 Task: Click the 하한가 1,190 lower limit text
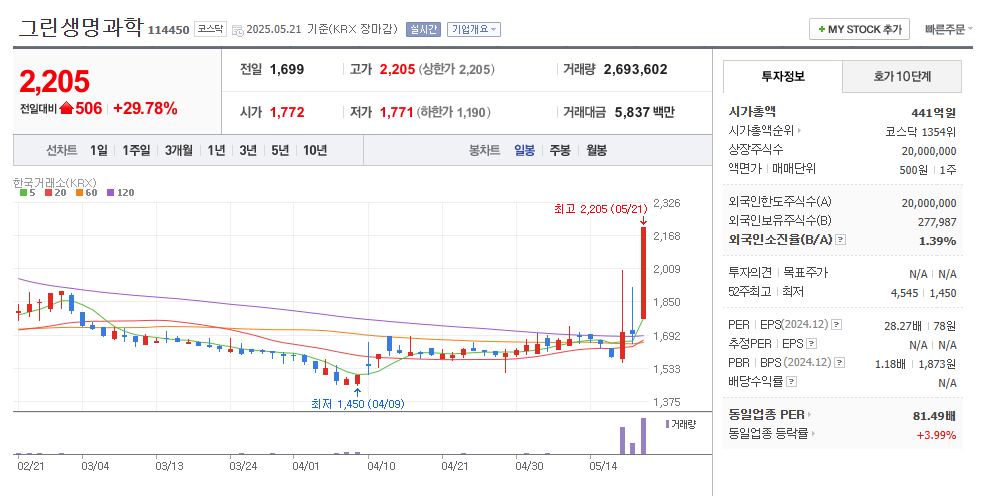point(453,113)
